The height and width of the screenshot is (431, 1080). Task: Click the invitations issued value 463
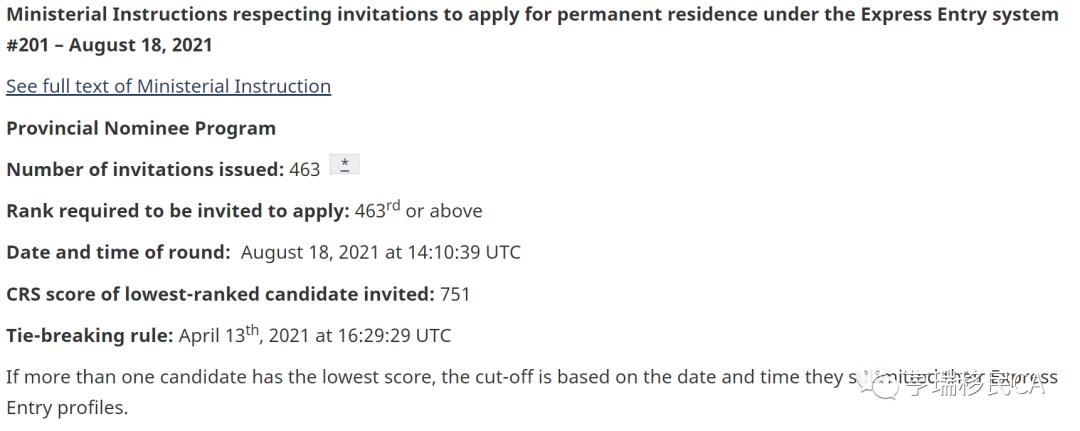(x=304, y=169)
